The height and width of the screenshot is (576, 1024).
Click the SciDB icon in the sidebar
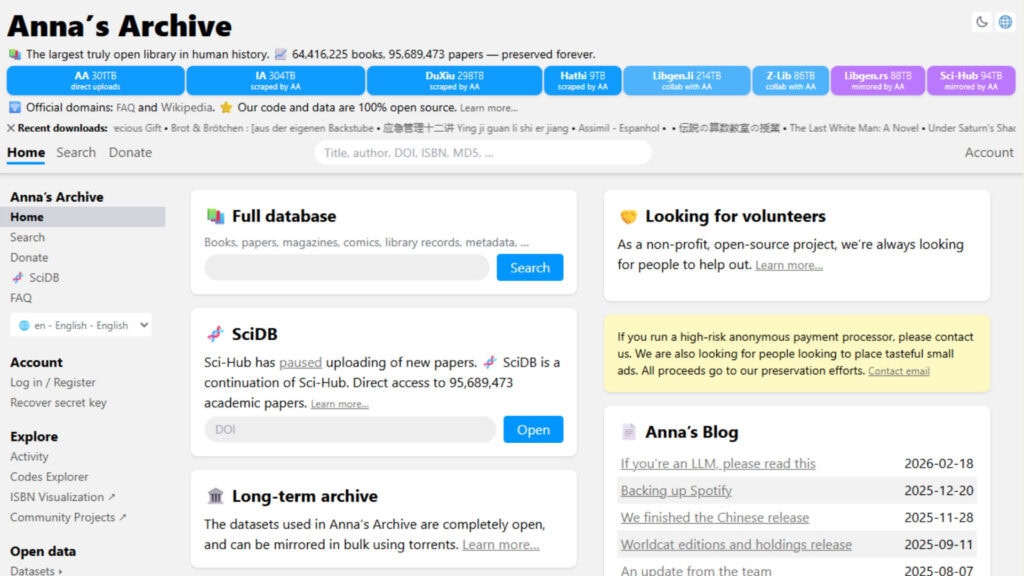[x=18, y=278]
